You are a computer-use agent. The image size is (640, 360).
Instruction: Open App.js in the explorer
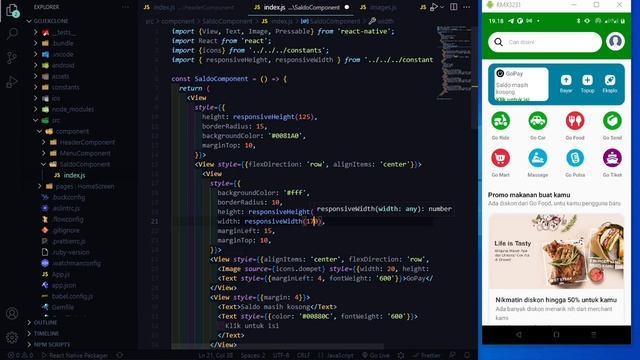tap(60, 275)
